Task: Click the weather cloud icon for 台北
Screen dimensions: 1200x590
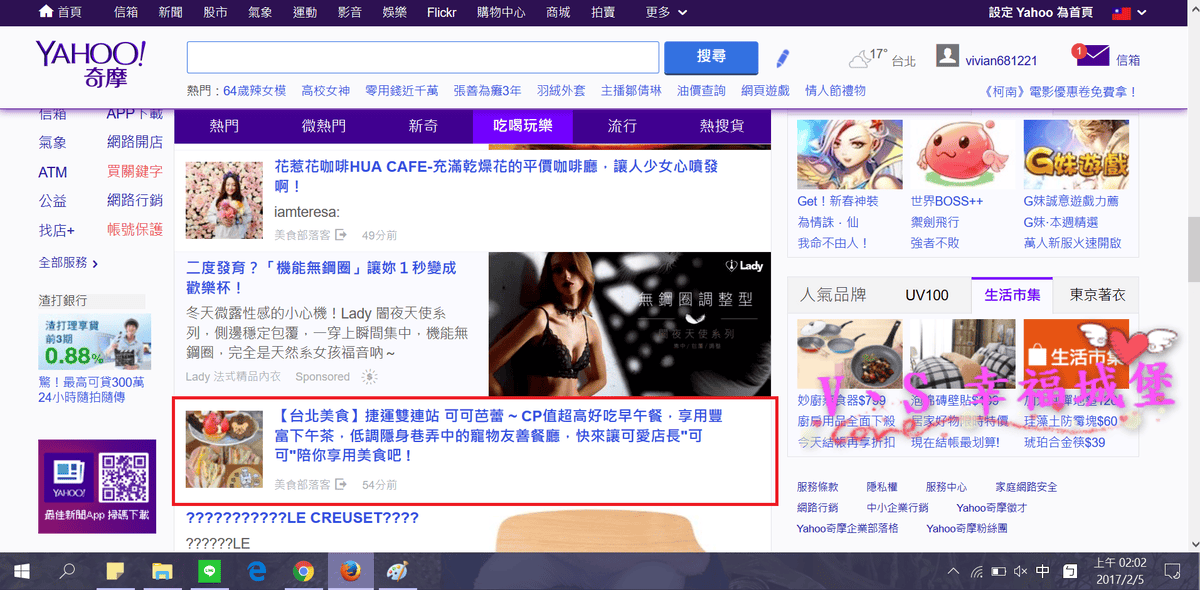Action: pos(860,59)
